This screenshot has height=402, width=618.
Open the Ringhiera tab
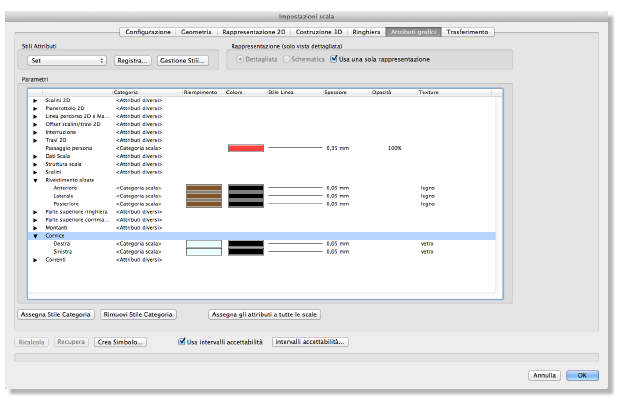pyautogui.click(x=366, y=32)
